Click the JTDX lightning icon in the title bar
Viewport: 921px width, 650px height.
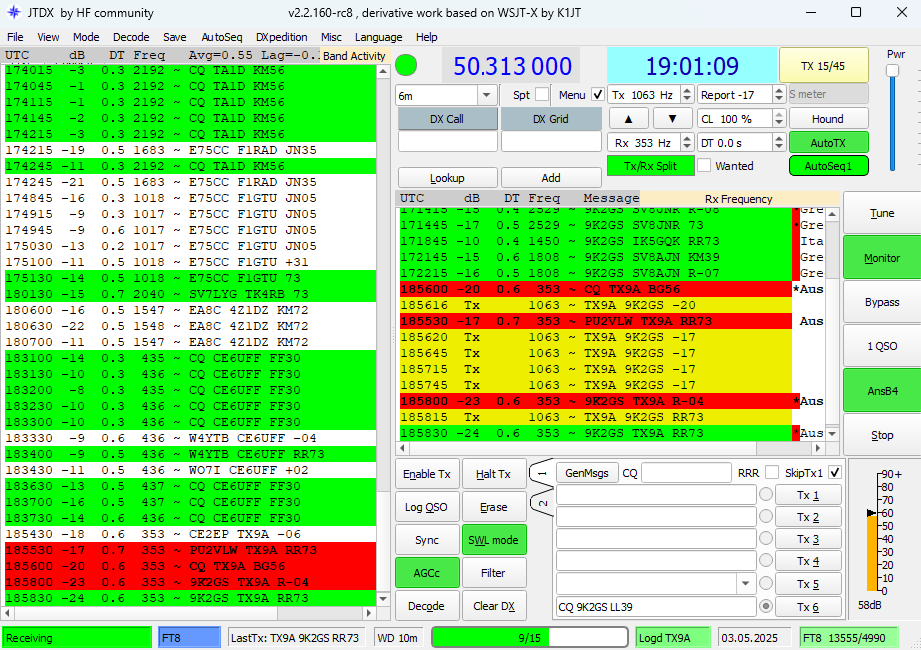click(13, 13)
